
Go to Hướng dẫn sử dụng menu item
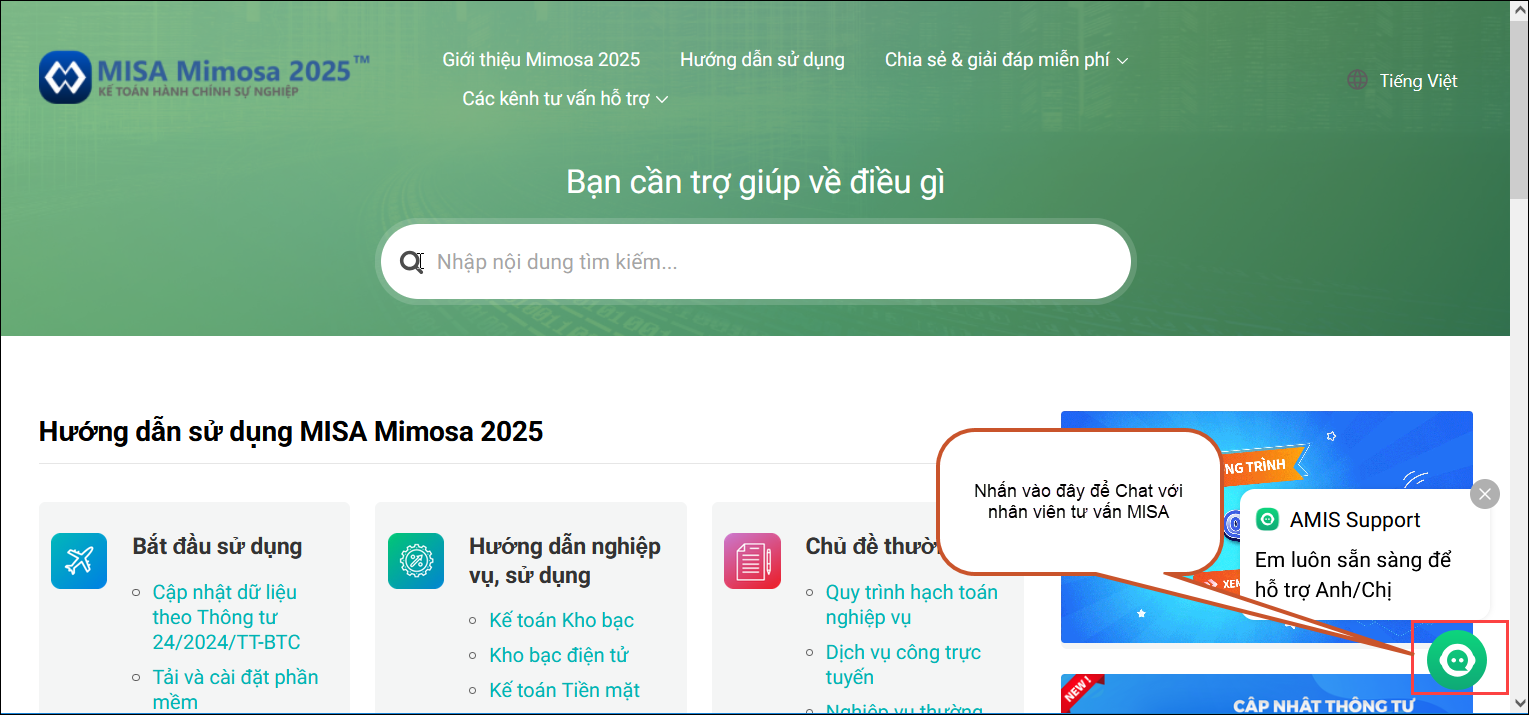point(762,60)
